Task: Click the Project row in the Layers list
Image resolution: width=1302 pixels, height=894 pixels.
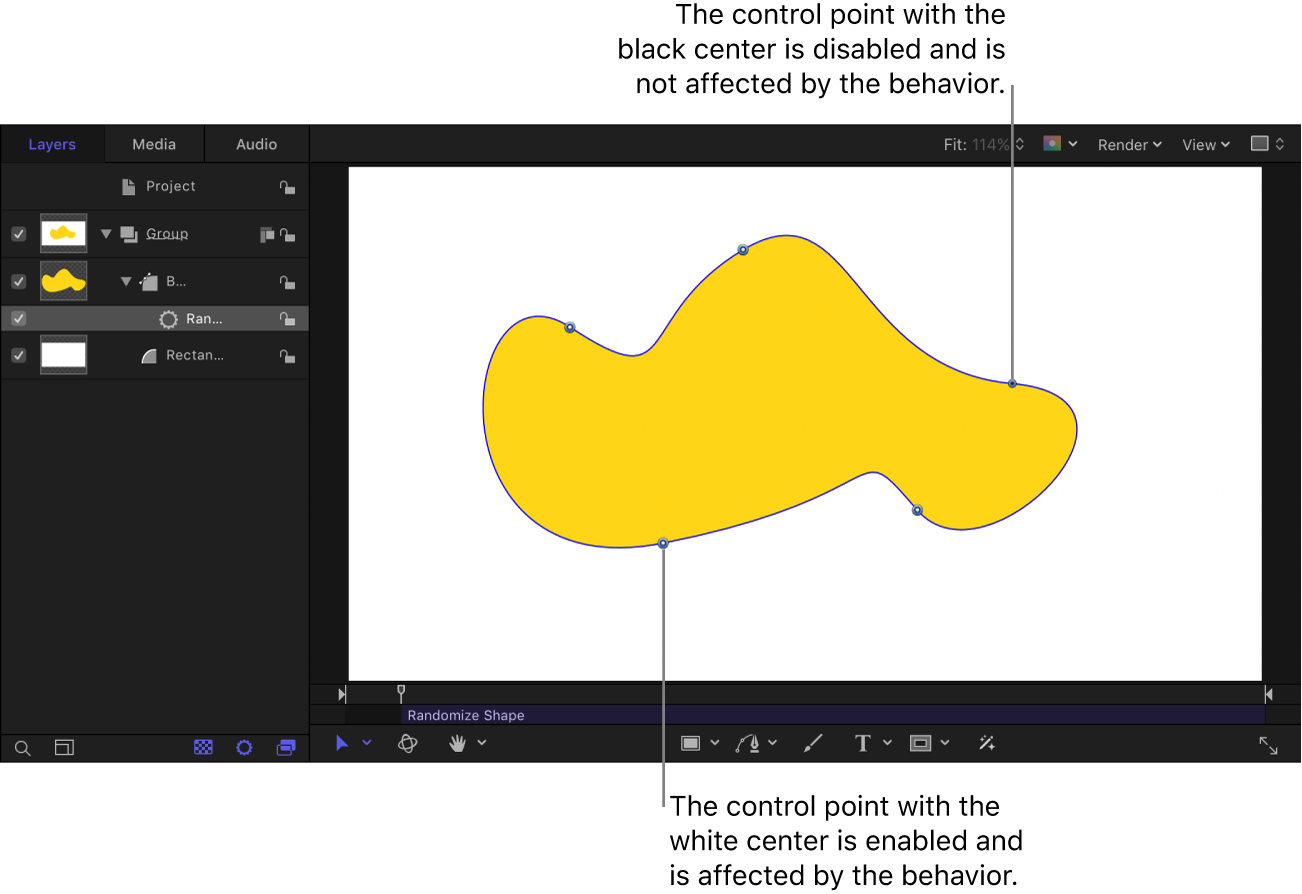Action: tap(170, 186)
